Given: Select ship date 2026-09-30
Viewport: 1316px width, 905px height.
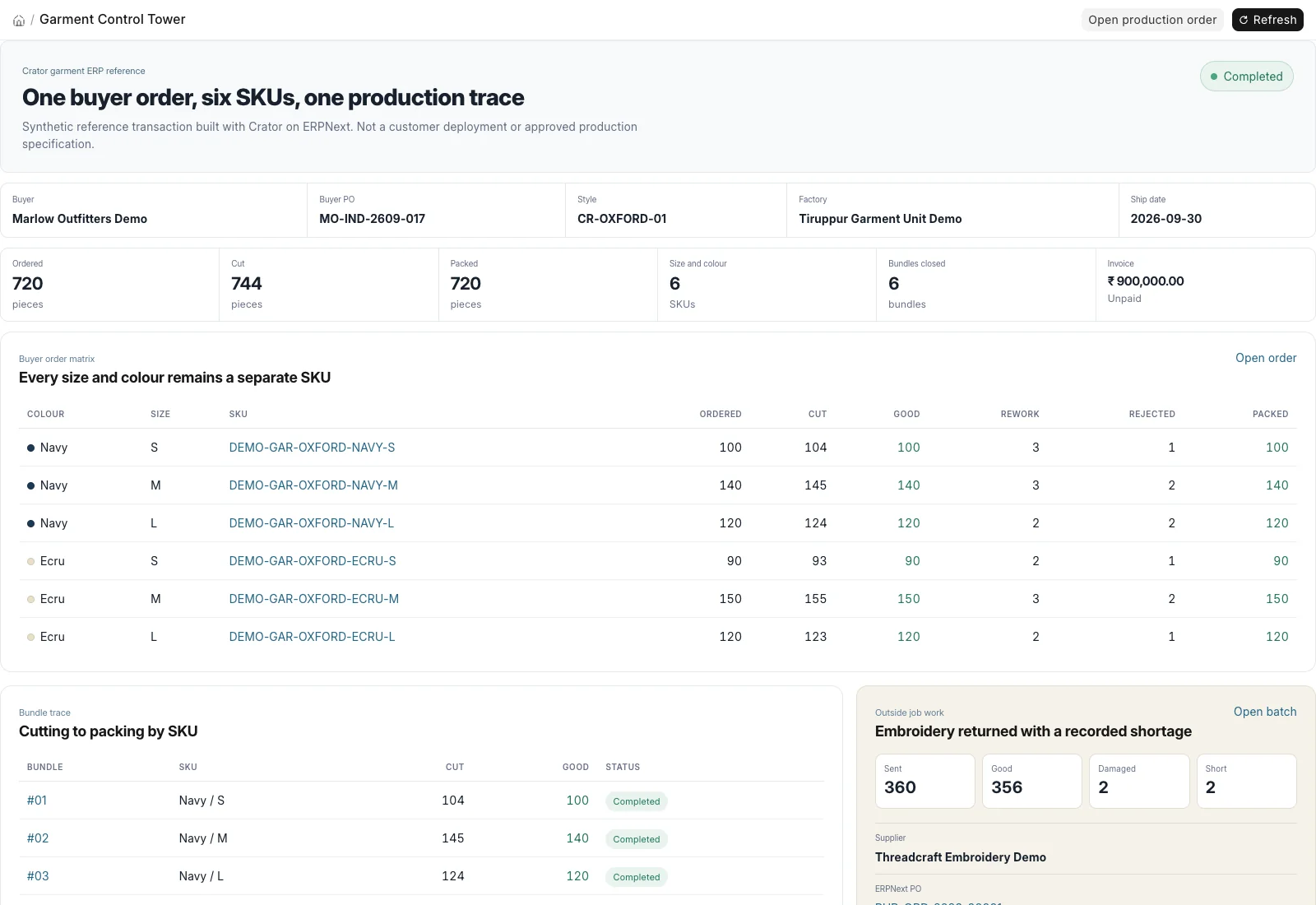Looking at the screenshot, I should pos(1166,219).
